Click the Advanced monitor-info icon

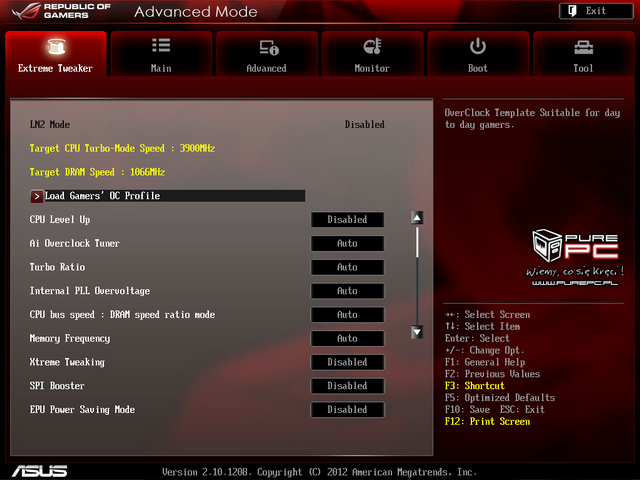(269, 47)
